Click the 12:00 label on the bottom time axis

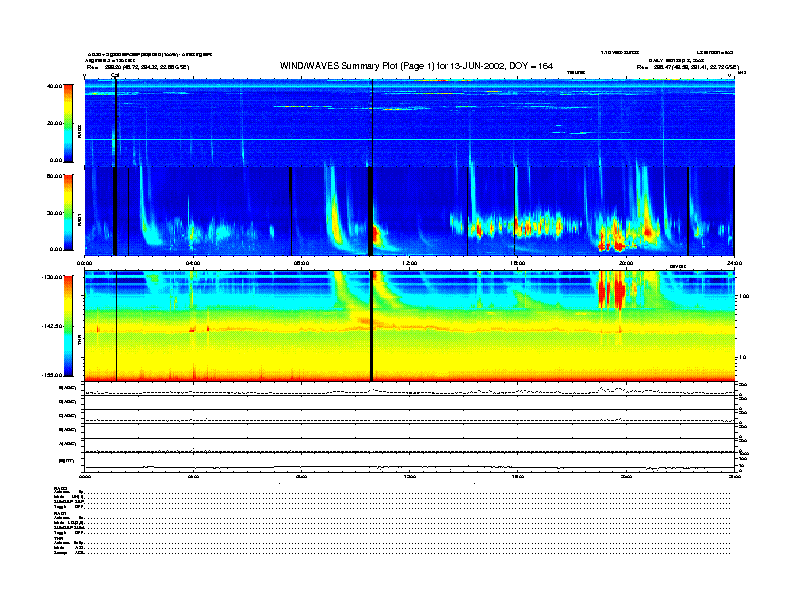(x=410, y=477)
